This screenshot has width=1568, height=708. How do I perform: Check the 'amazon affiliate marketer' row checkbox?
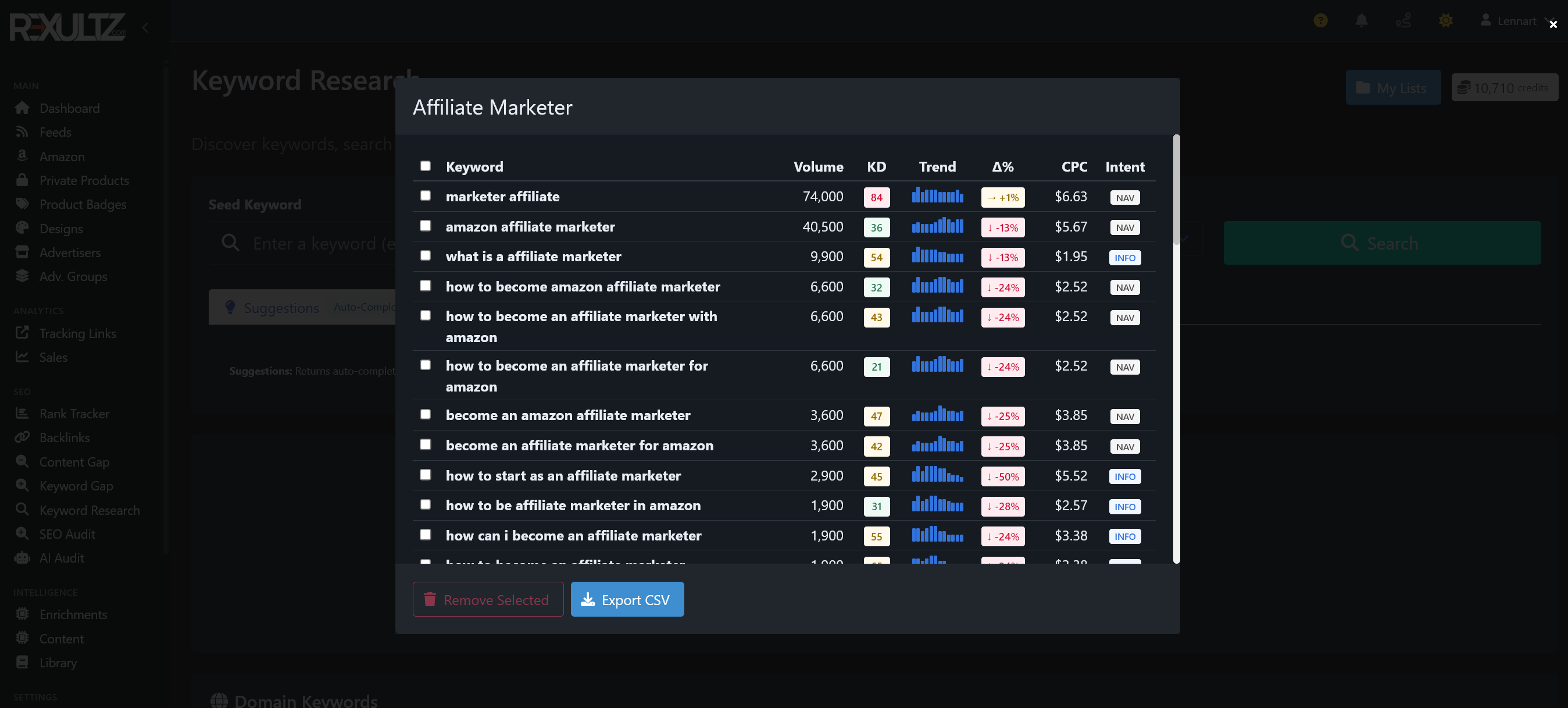pos(426,226)
